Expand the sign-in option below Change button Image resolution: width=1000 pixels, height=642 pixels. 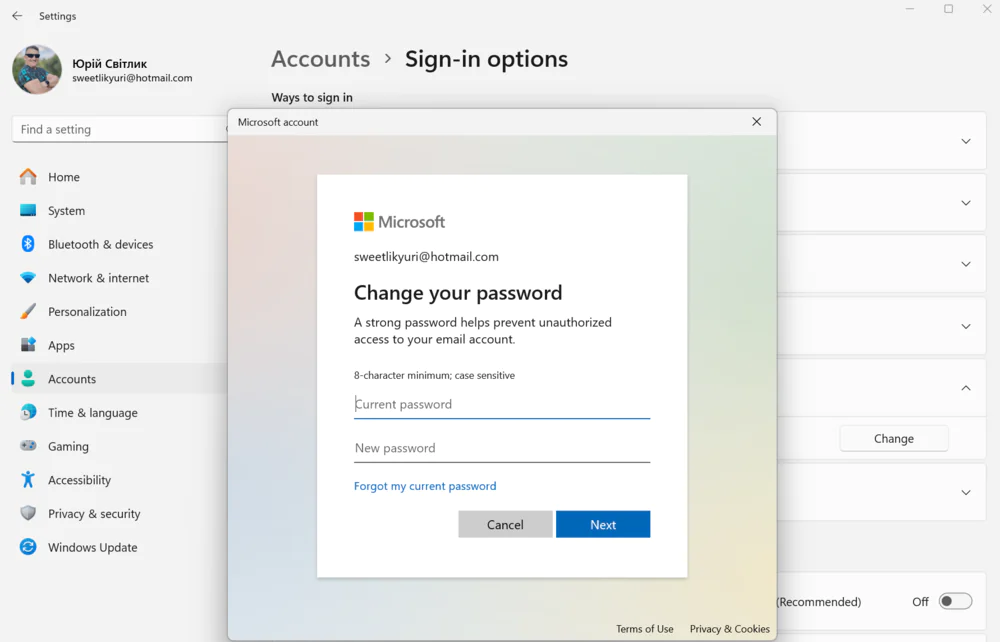966,492
